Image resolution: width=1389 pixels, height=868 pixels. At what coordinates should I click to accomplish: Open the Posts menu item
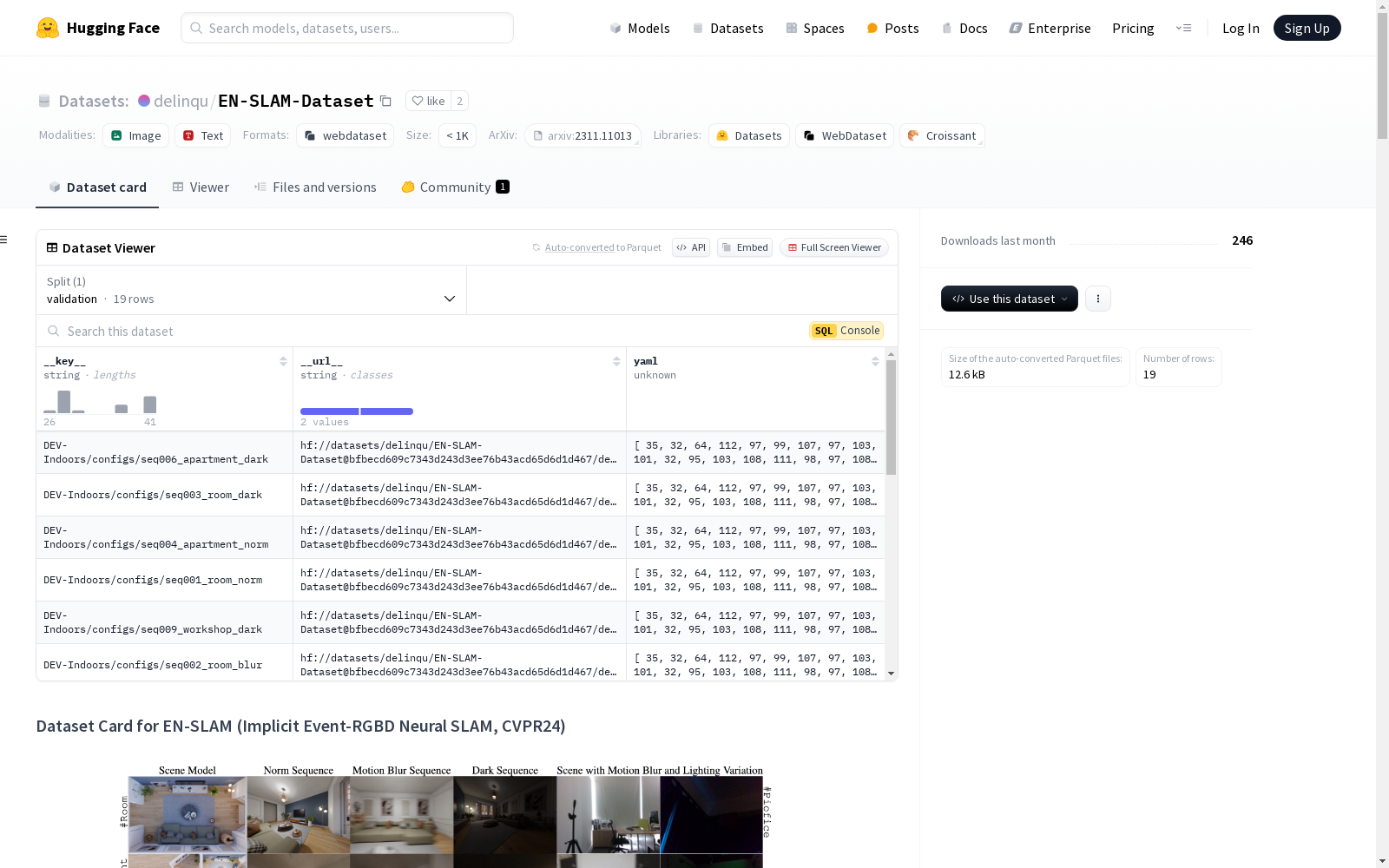pos(892,28)
